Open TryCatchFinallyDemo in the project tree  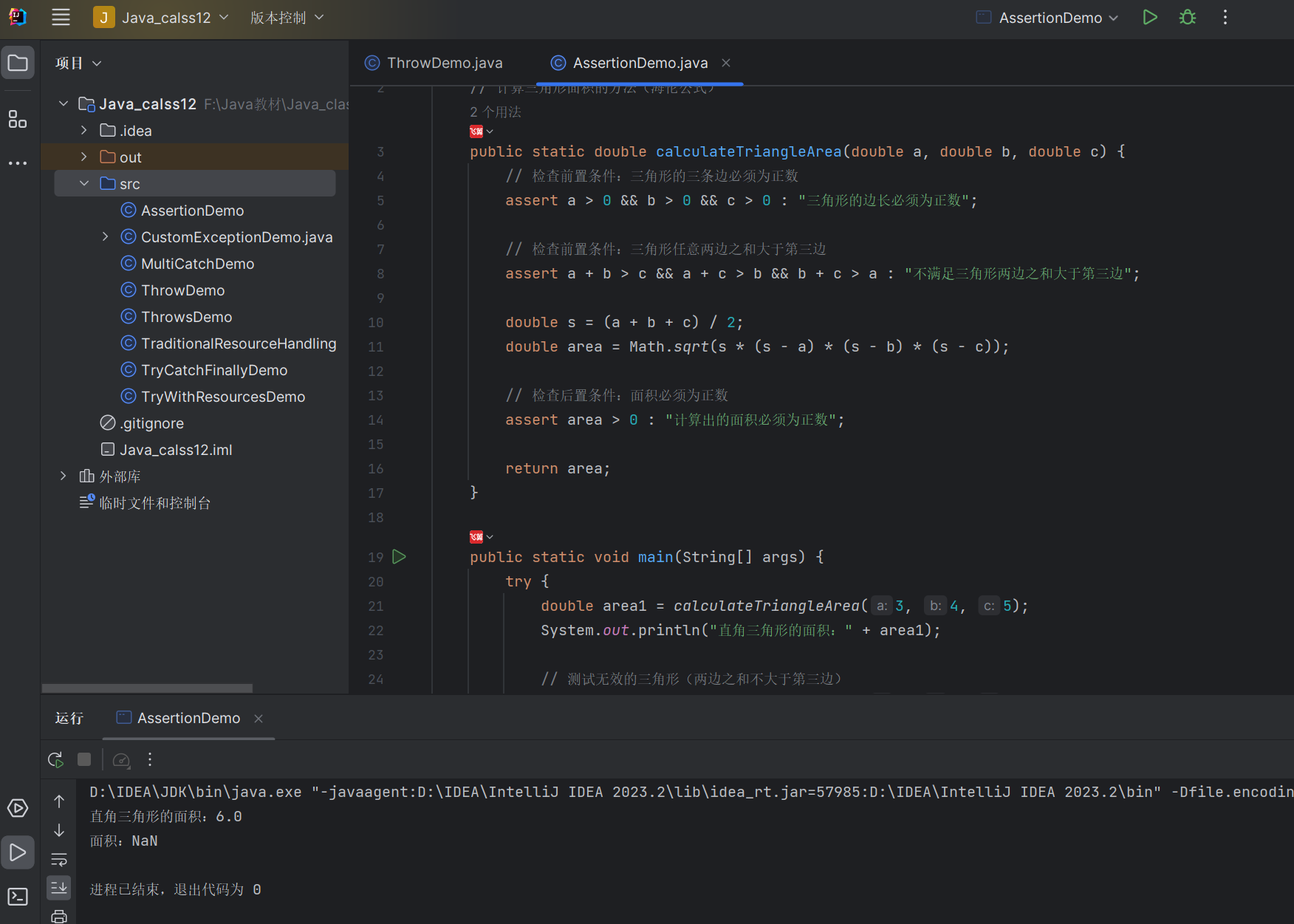pyautogui.click(x=214, y=370)
